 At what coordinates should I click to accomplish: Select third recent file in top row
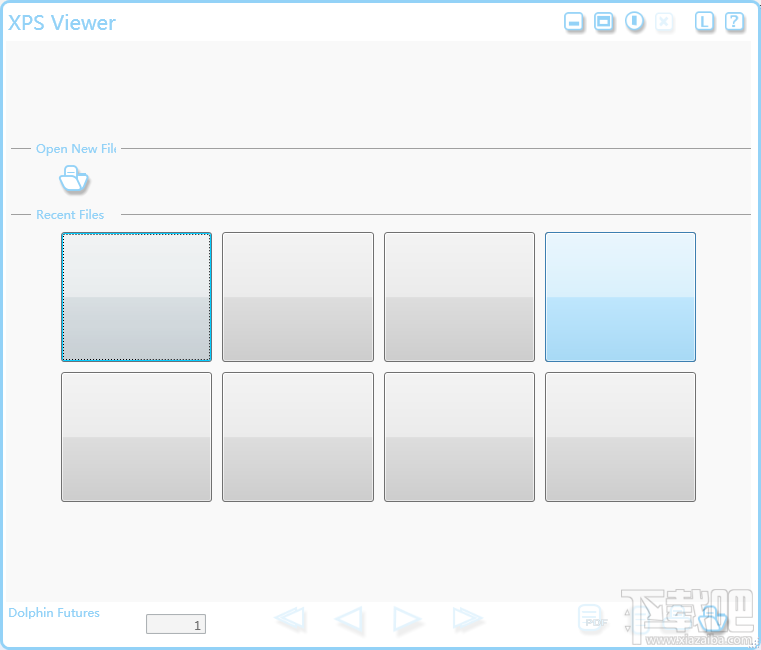point(459,297)
